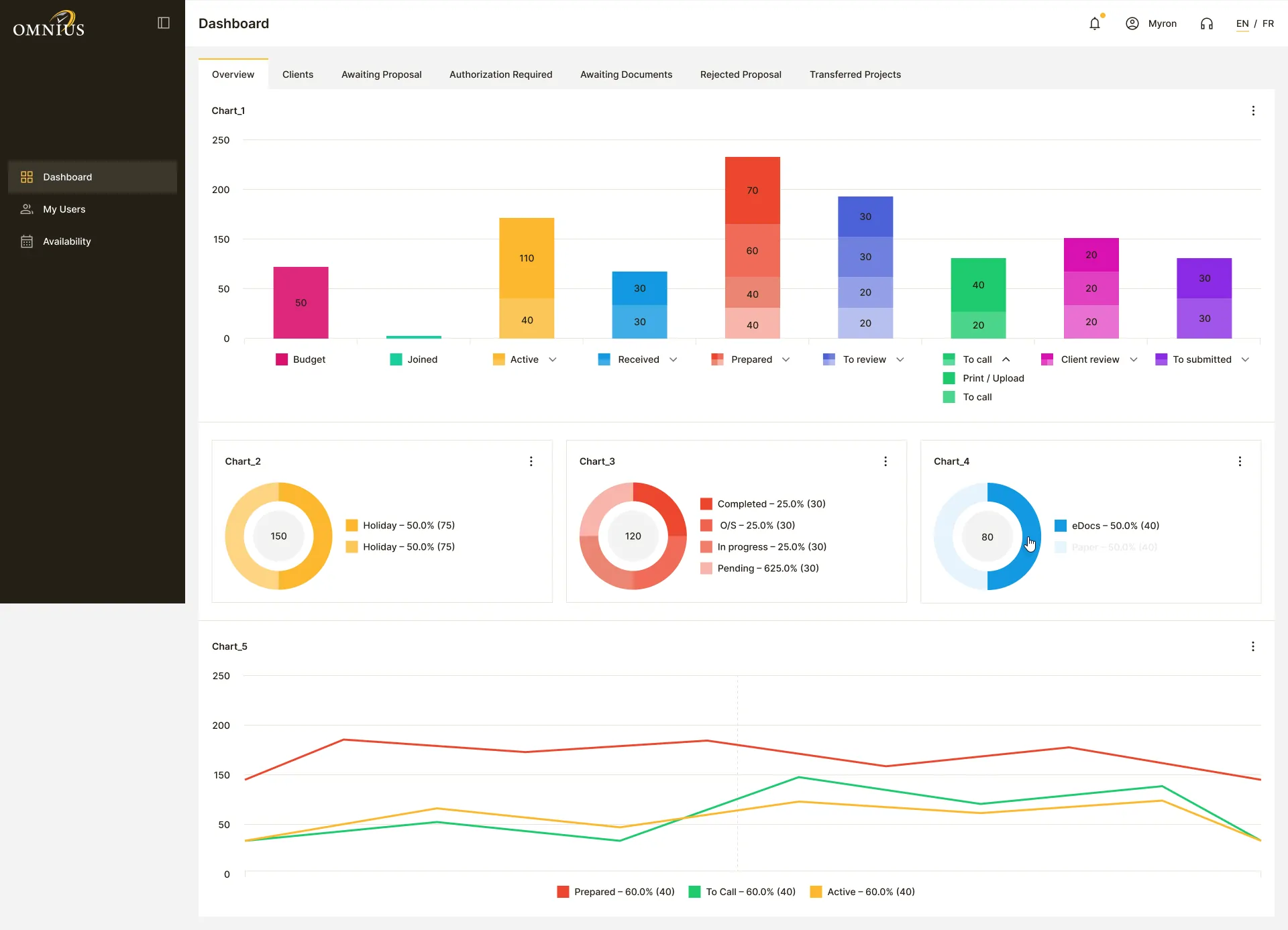Viewport: 1288px width, 930px height.
Task: Expand the Active legend chevron
Action: 553,359
